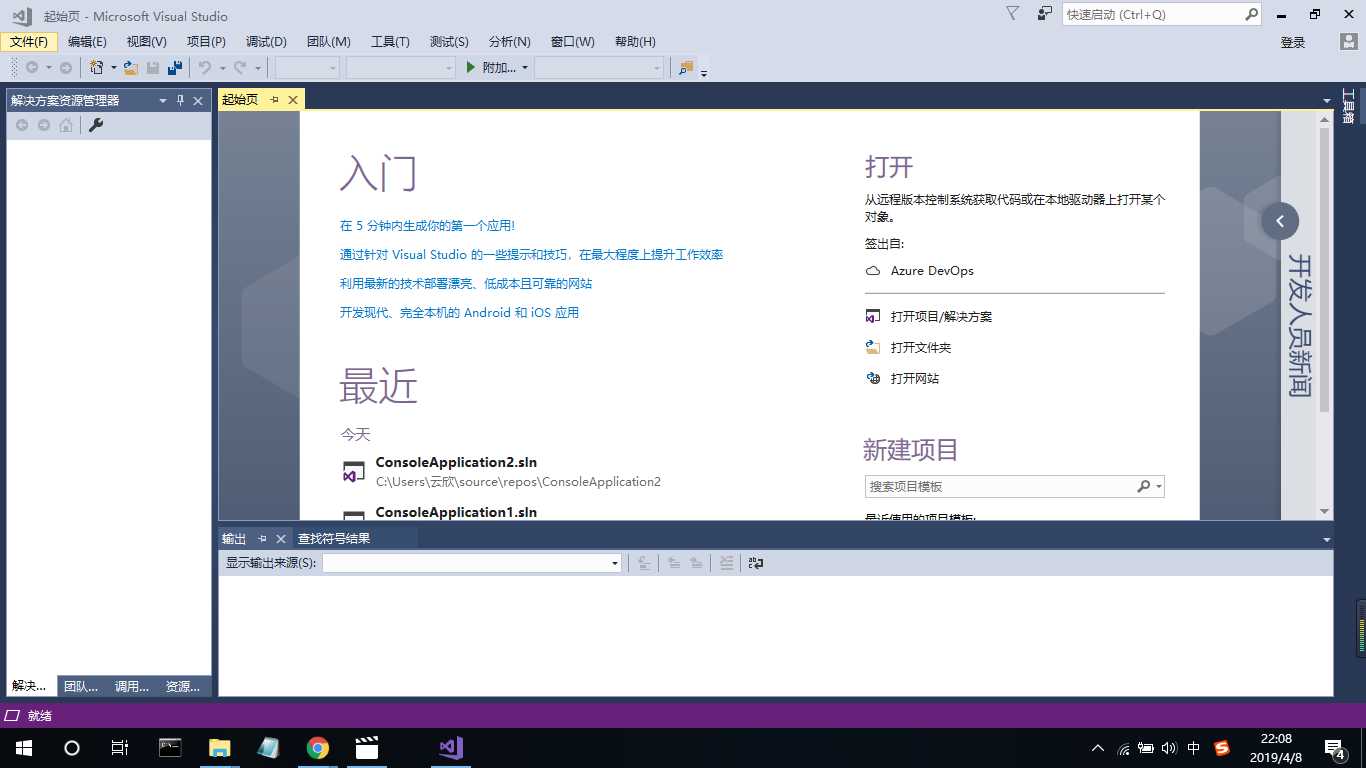The height and width of the screenshot is (768, 1366).
Task: Click the account avatar icon beside 登录
Action: pos(1349,42)
